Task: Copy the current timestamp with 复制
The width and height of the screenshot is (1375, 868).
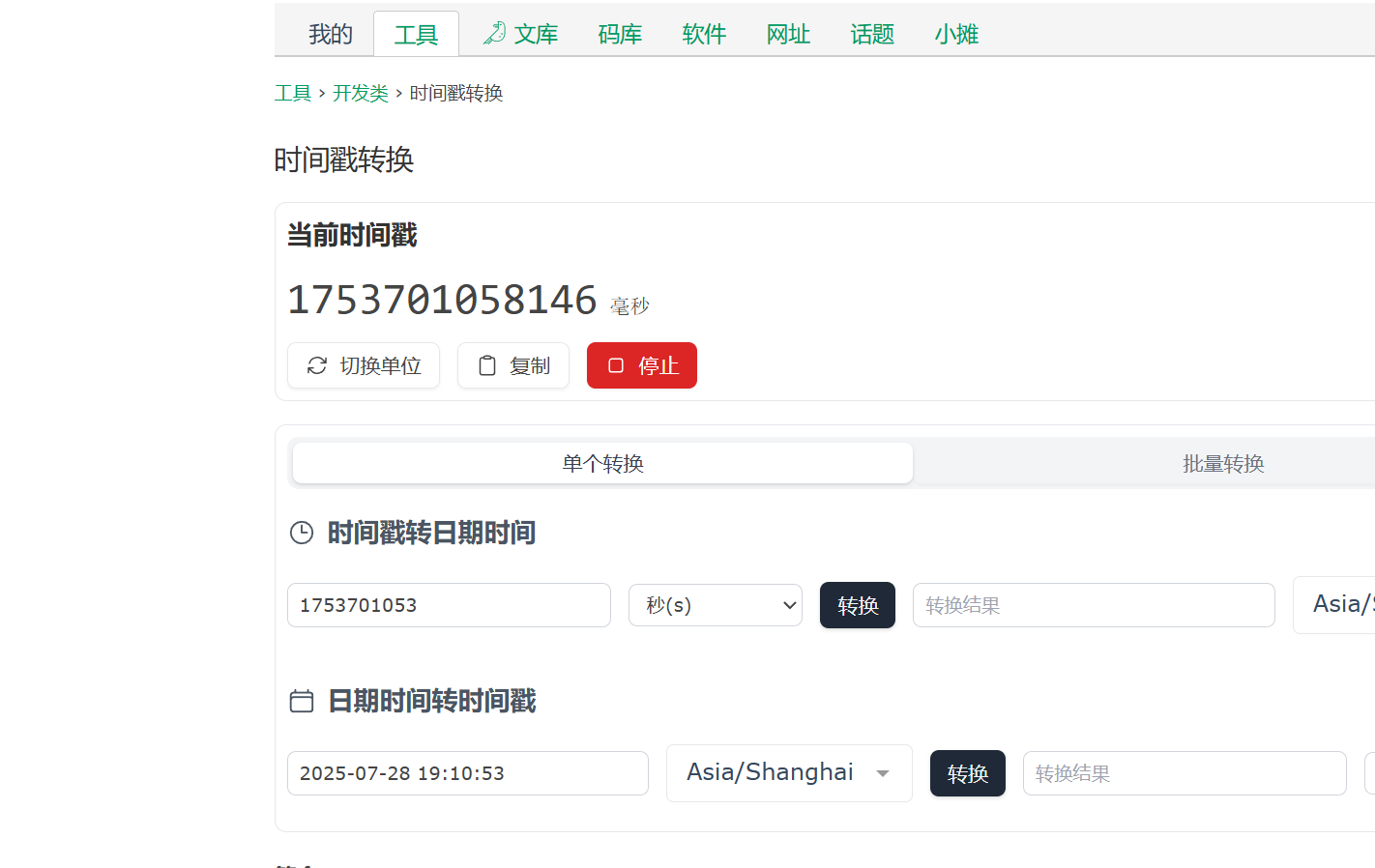Action: click(x=513, y=365)
